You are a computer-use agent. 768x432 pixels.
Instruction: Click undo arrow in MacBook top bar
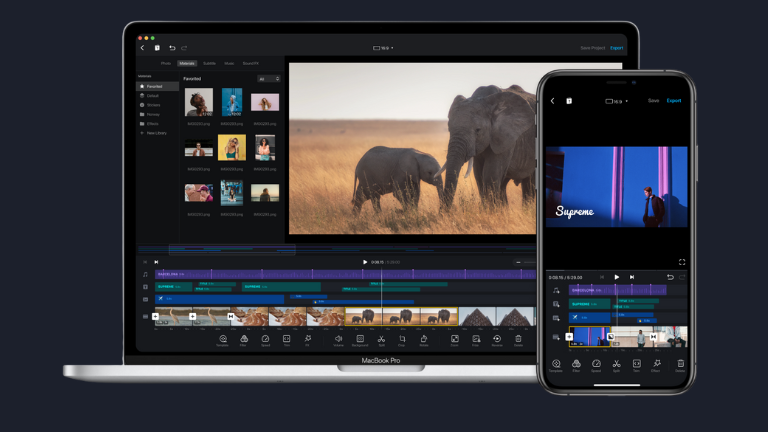pyautogui.click(x=172, y=48)
